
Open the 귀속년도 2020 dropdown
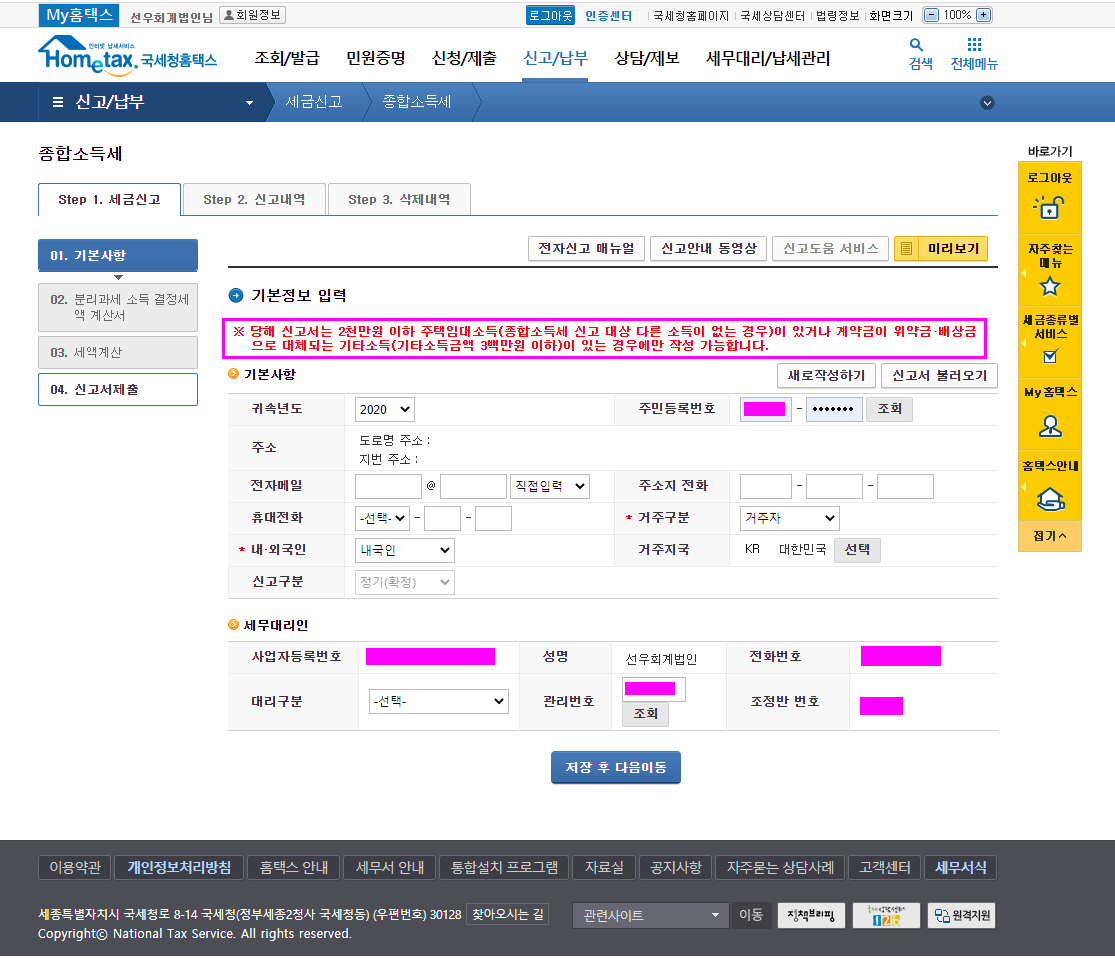click(384, 409)
